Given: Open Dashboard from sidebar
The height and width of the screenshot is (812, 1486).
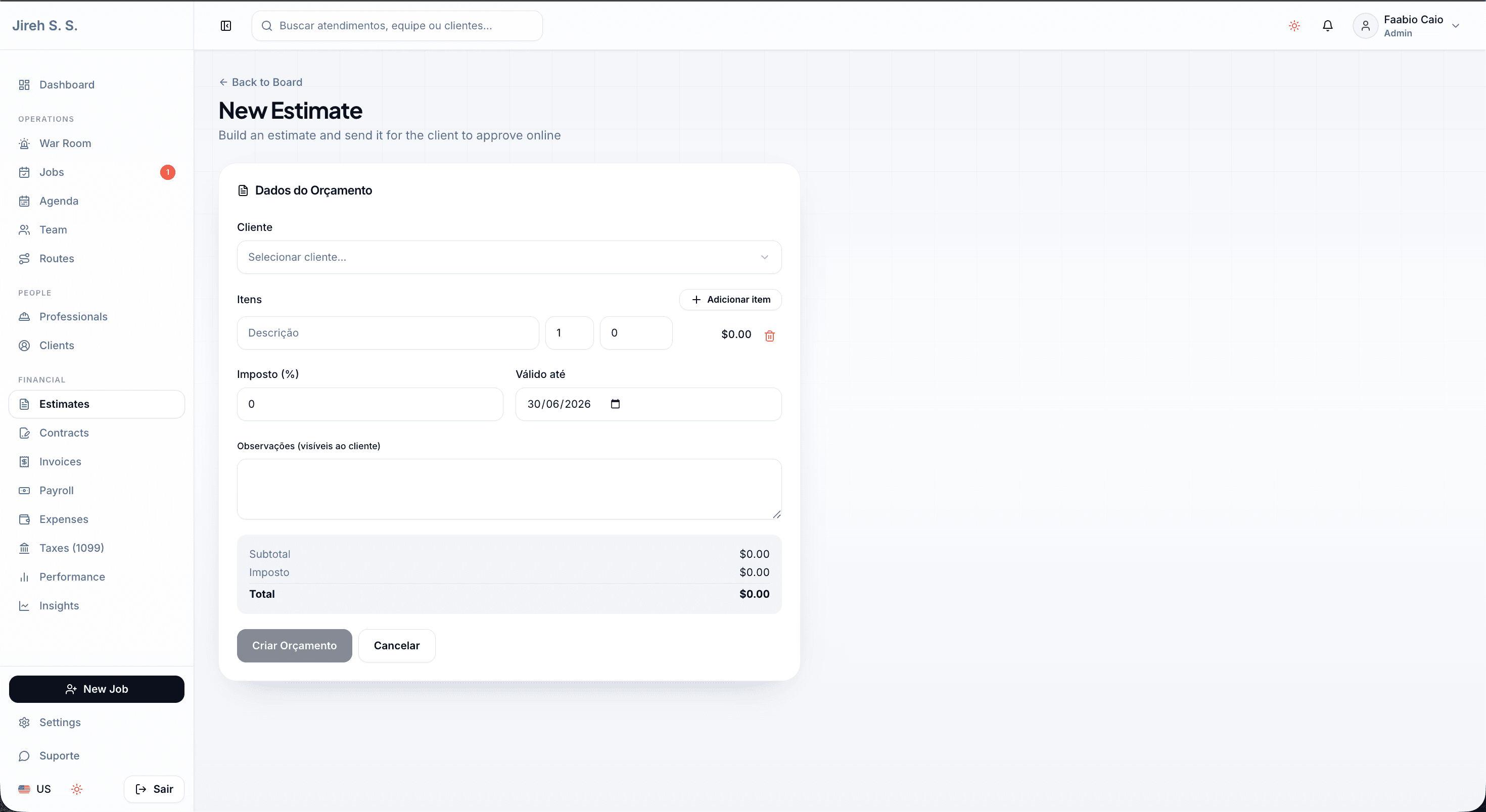Looking at the screenshot, I should (97, 85).
